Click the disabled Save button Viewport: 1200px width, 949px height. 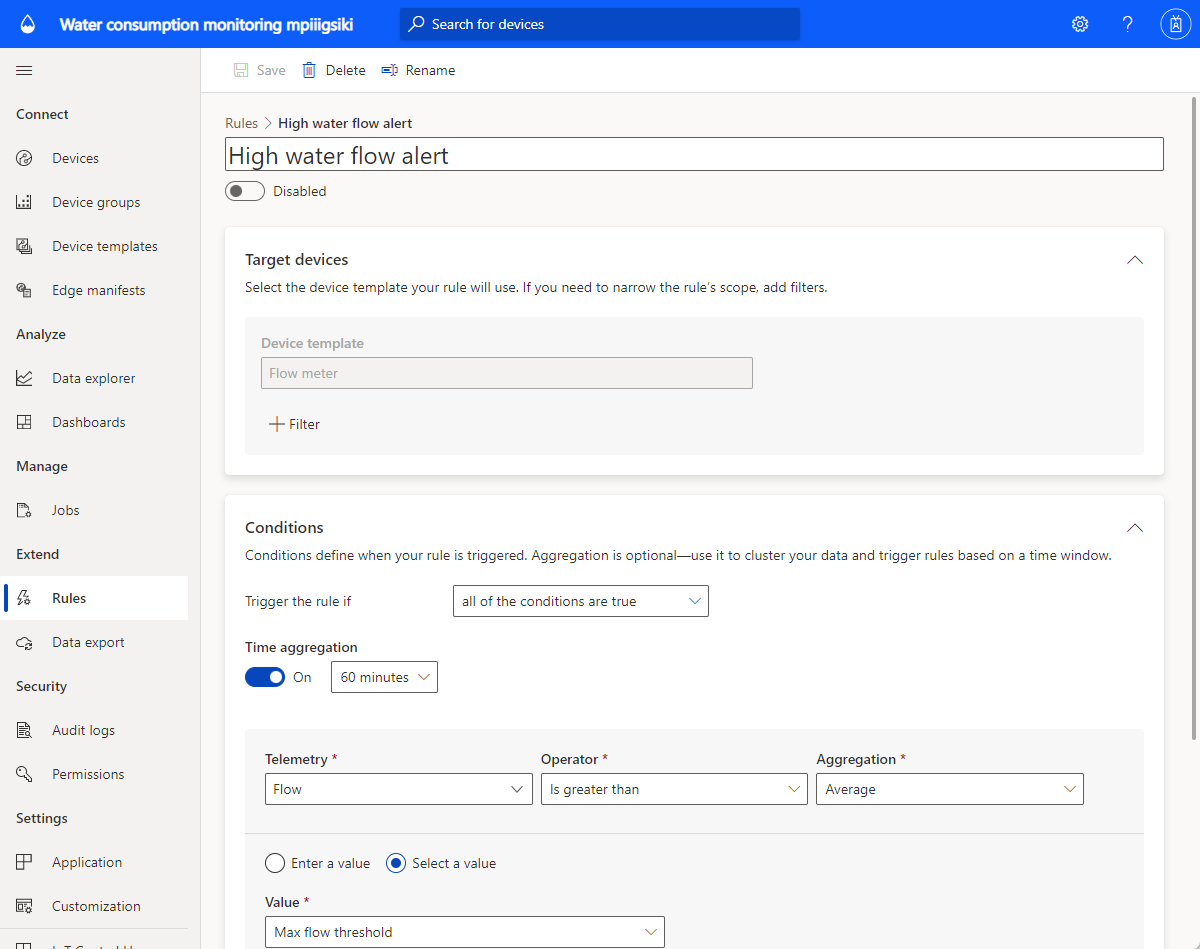(x=259, y=70)
